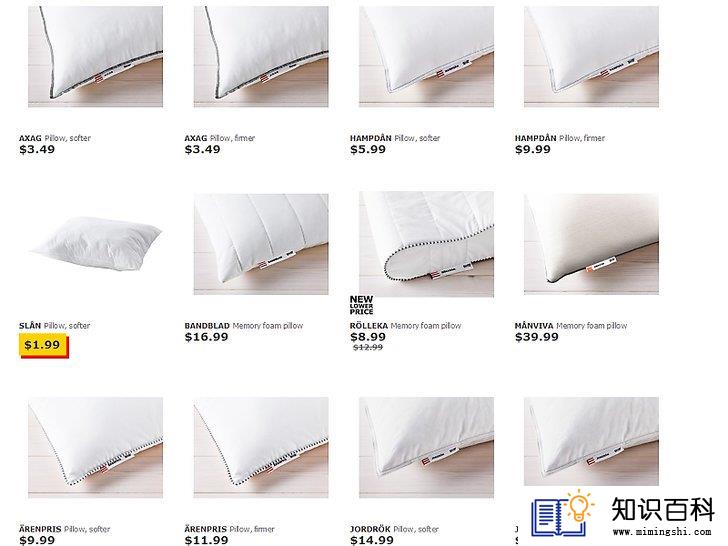
Task: Open the MÅNVIVA Memory foam pillow link
Action: pos(571,325)
